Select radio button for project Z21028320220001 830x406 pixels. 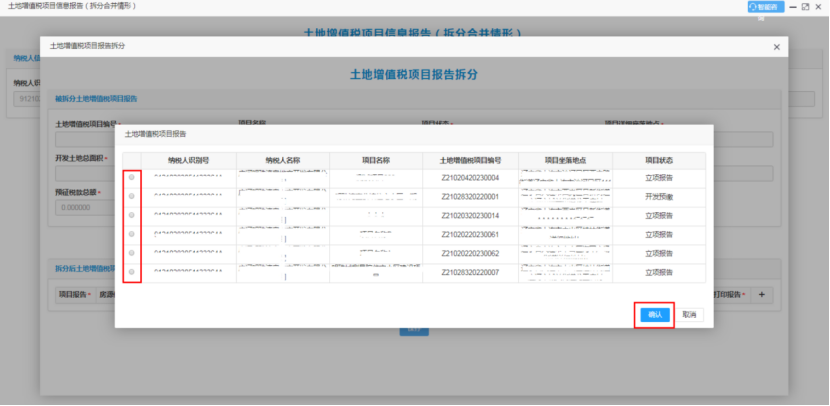(132, 196)
